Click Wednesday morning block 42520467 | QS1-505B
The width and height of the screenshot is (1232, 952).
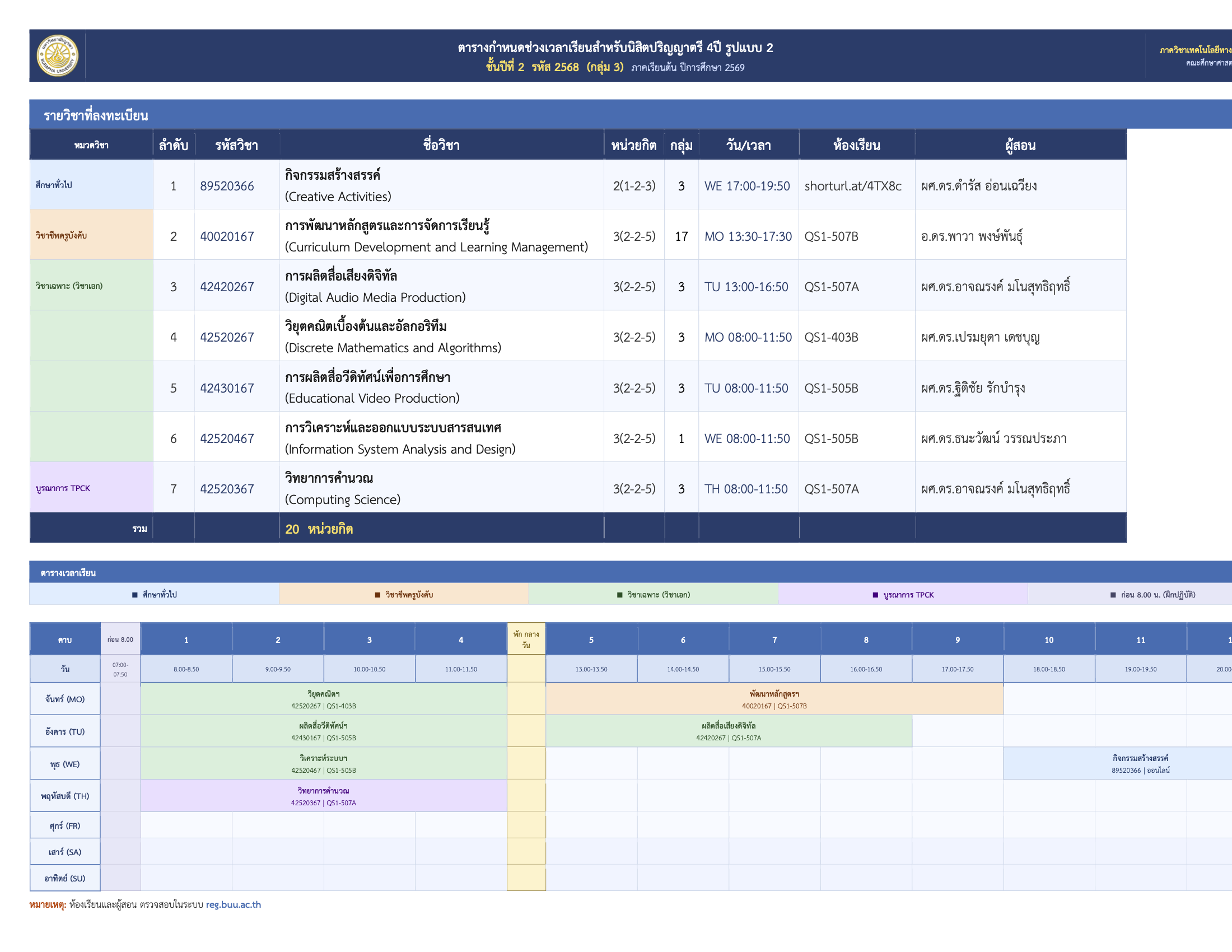[x=323, y=764]
